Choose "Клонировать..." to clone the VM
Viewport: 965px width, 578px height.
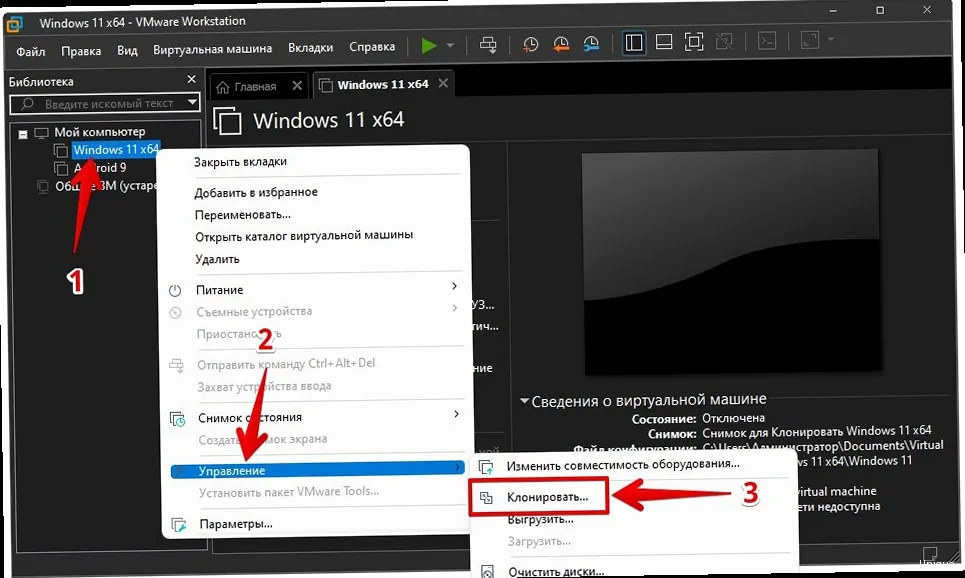click(x=548, y=494)
